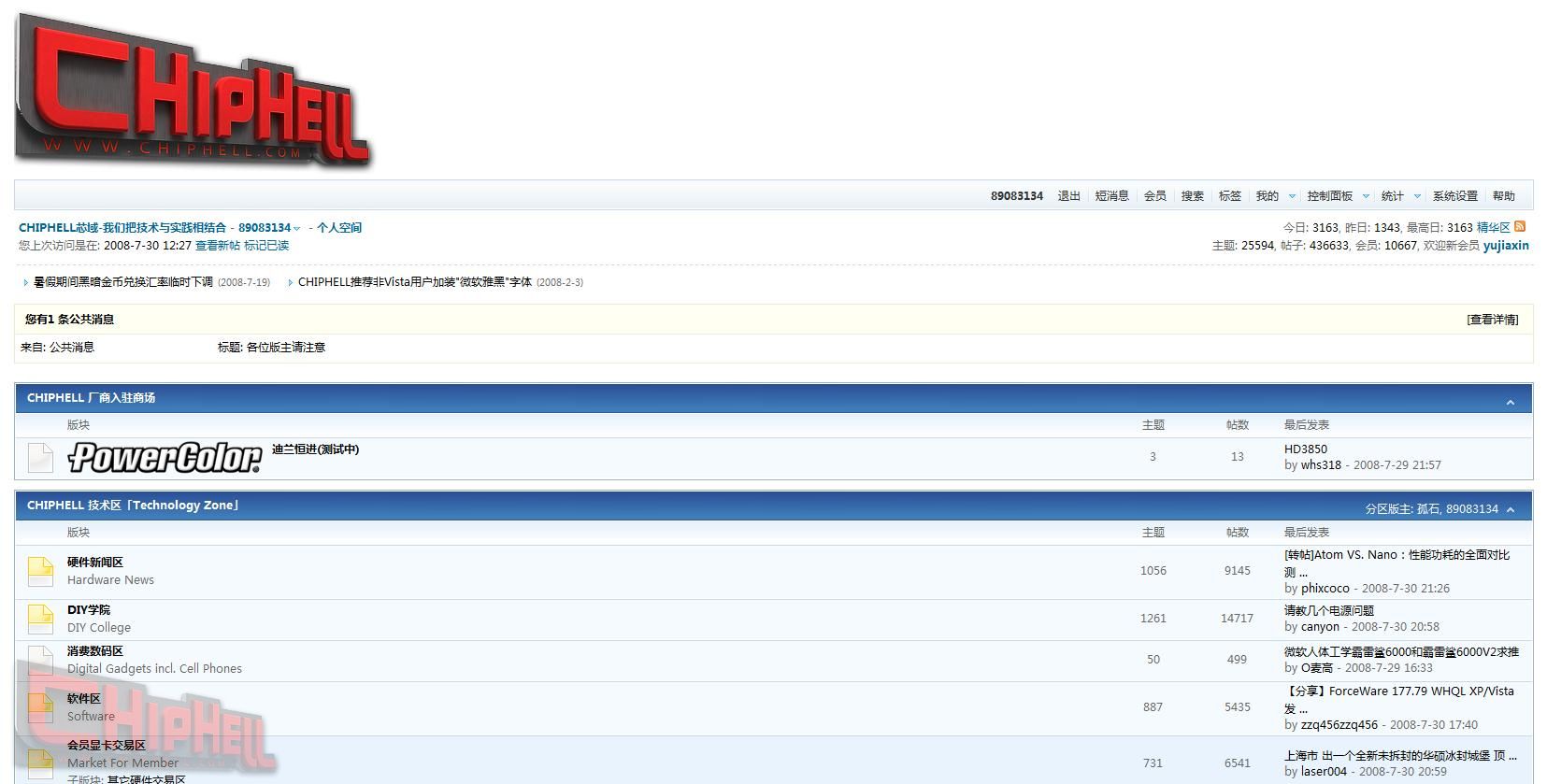Open the 搜索 search page
The image size is (1547, 784).
pos(1192,196)
